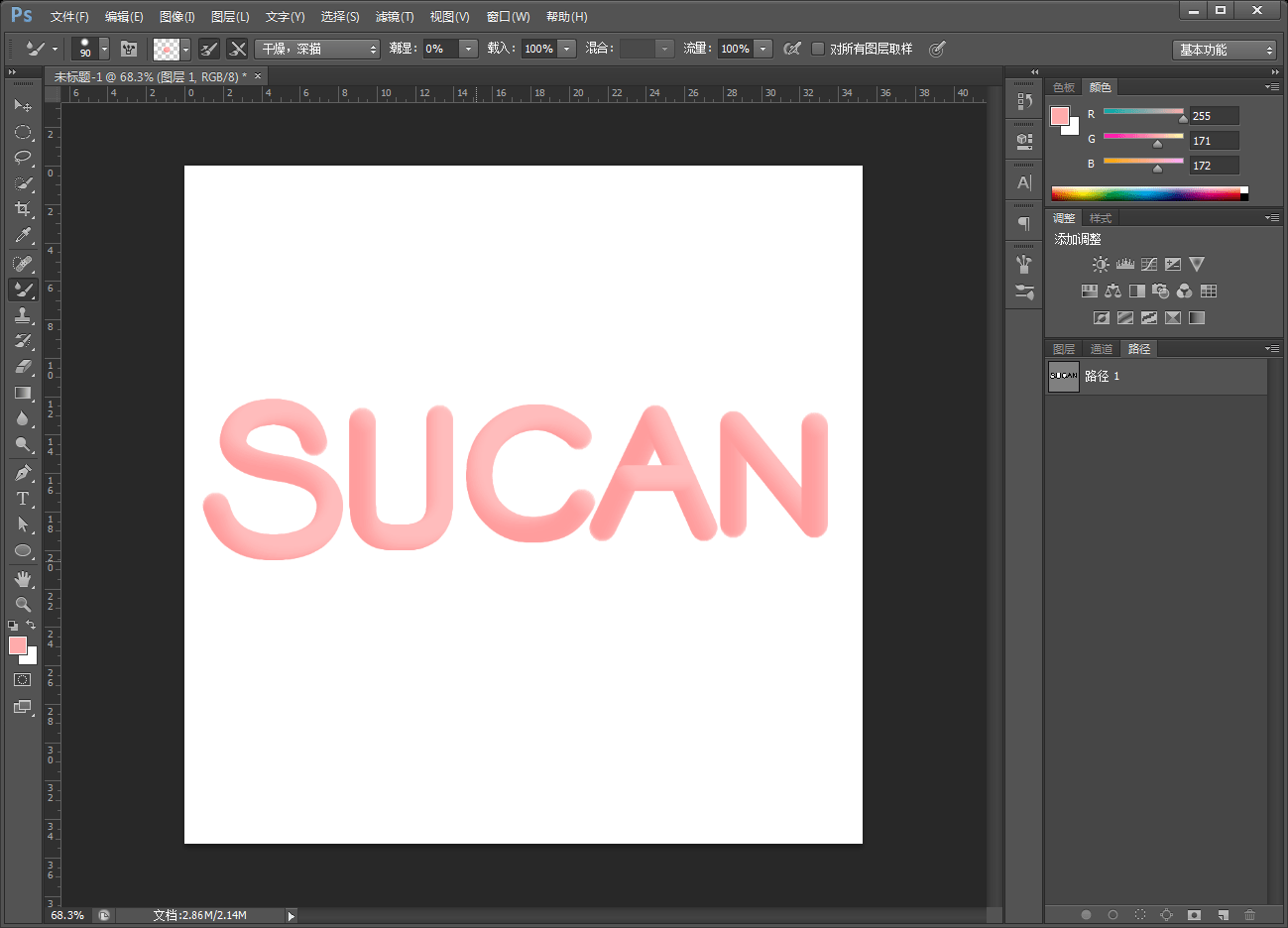Add a Curves adjustment
This screenshot has height=928, width=1288.
click(1149, 265)
